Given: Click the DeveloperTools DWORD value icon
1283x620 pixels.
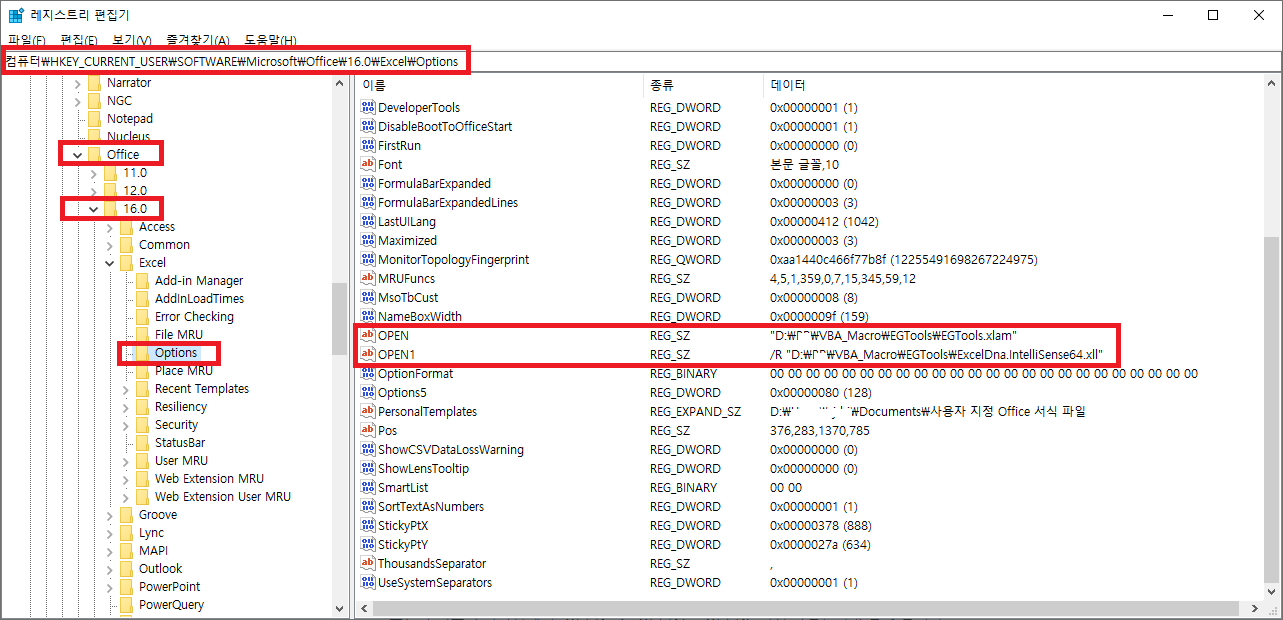Looking at the screenshot, I should (367, 108).
